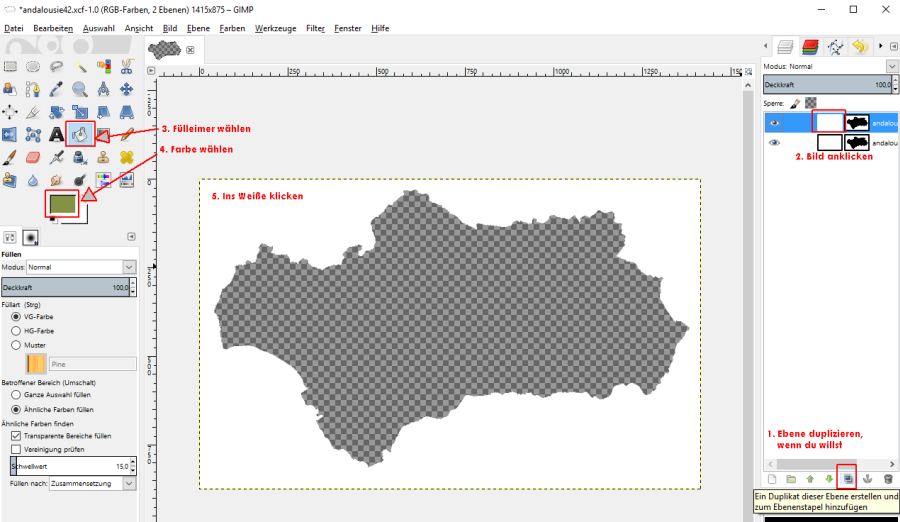
Task: Toggle the lock pixels brush icon
Action: (x=795, y=103)
